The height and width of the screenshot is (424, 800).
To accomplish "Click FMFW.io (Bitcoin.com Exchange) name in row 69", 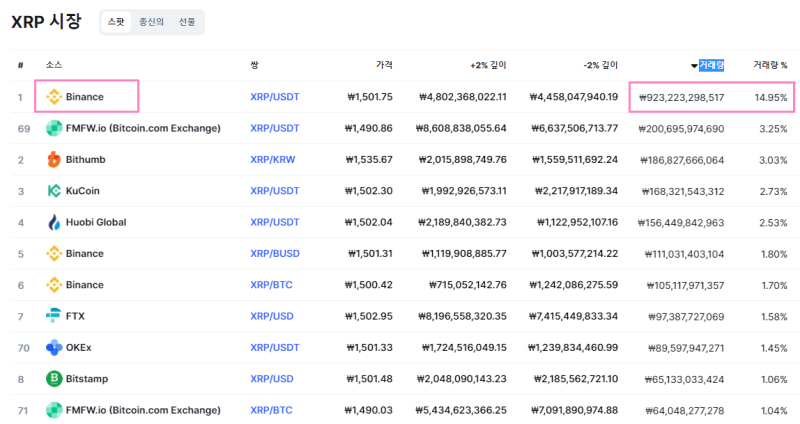I will [x=143, y=128].
